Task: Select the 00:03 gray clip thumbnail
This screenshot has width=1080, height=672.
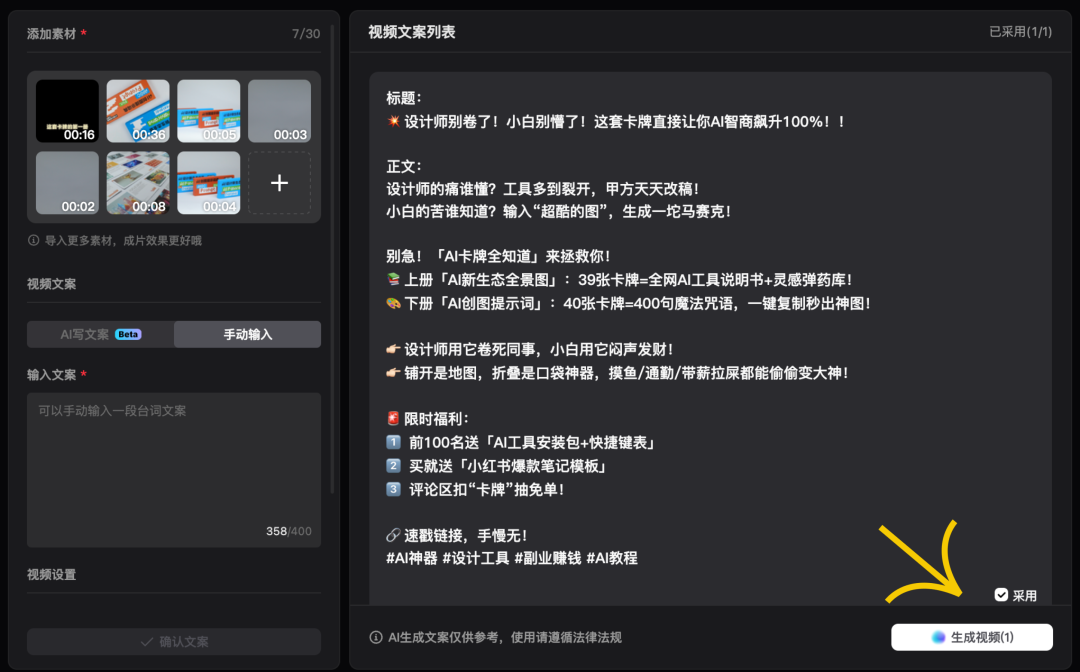Action: click(279, 111)
